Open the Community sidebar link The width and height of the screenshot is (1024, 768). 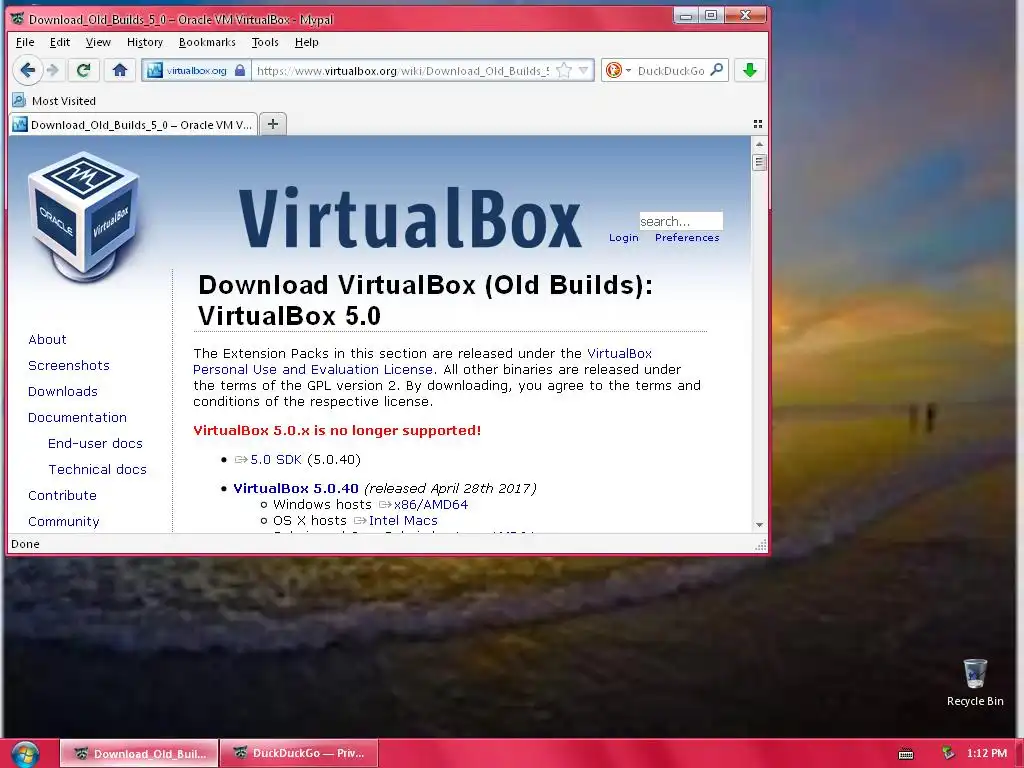click(x=63, y=522)
